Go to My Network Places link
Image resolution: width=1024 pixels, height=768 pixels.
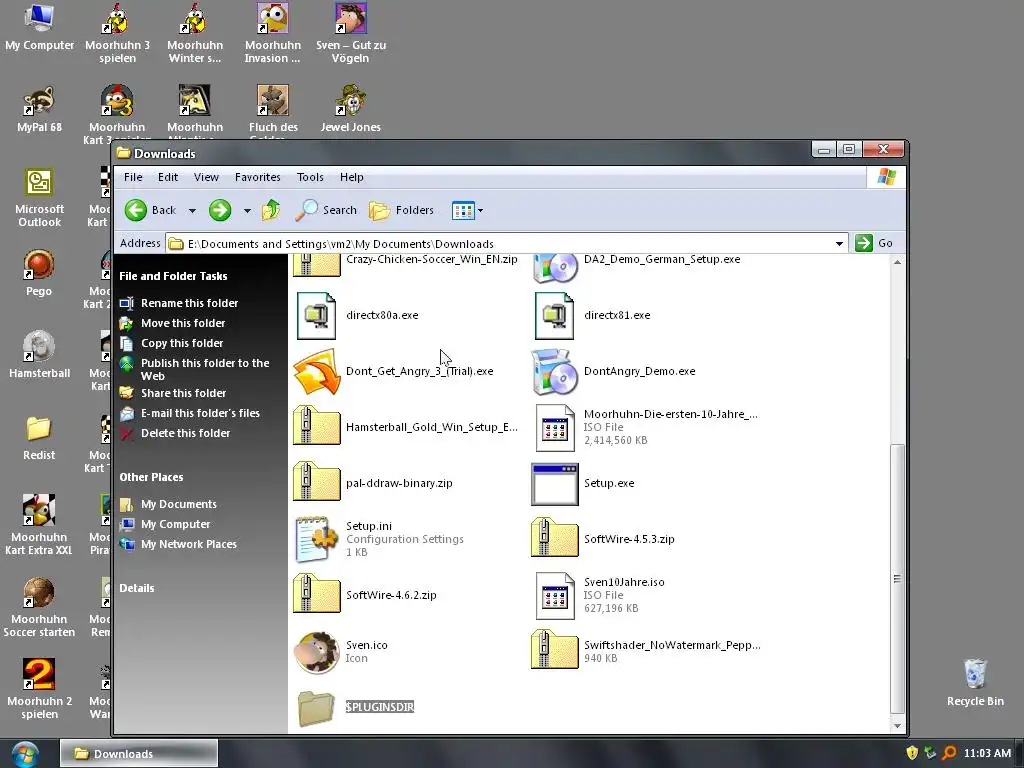pos(189,544)
